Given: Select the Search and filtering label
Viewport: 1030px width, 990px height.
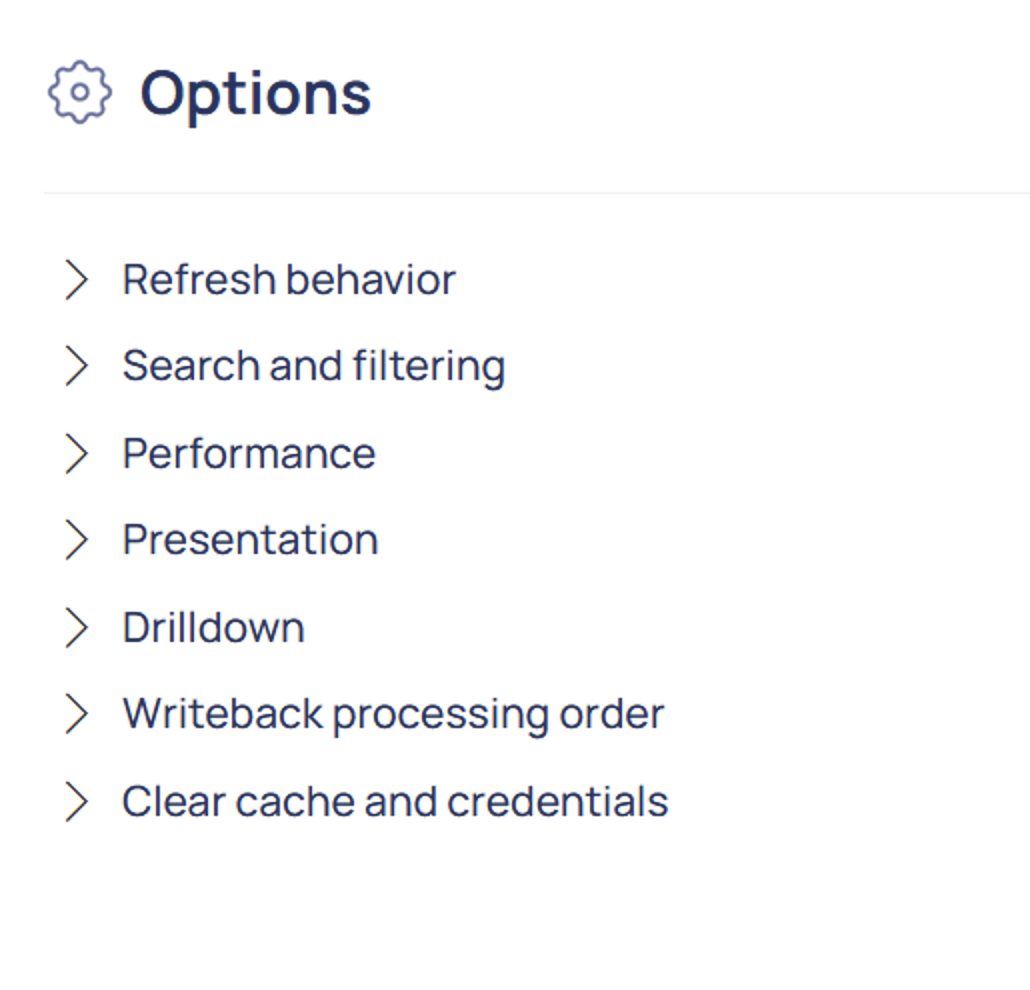Looking at the screenshot, I should point(313,367).
